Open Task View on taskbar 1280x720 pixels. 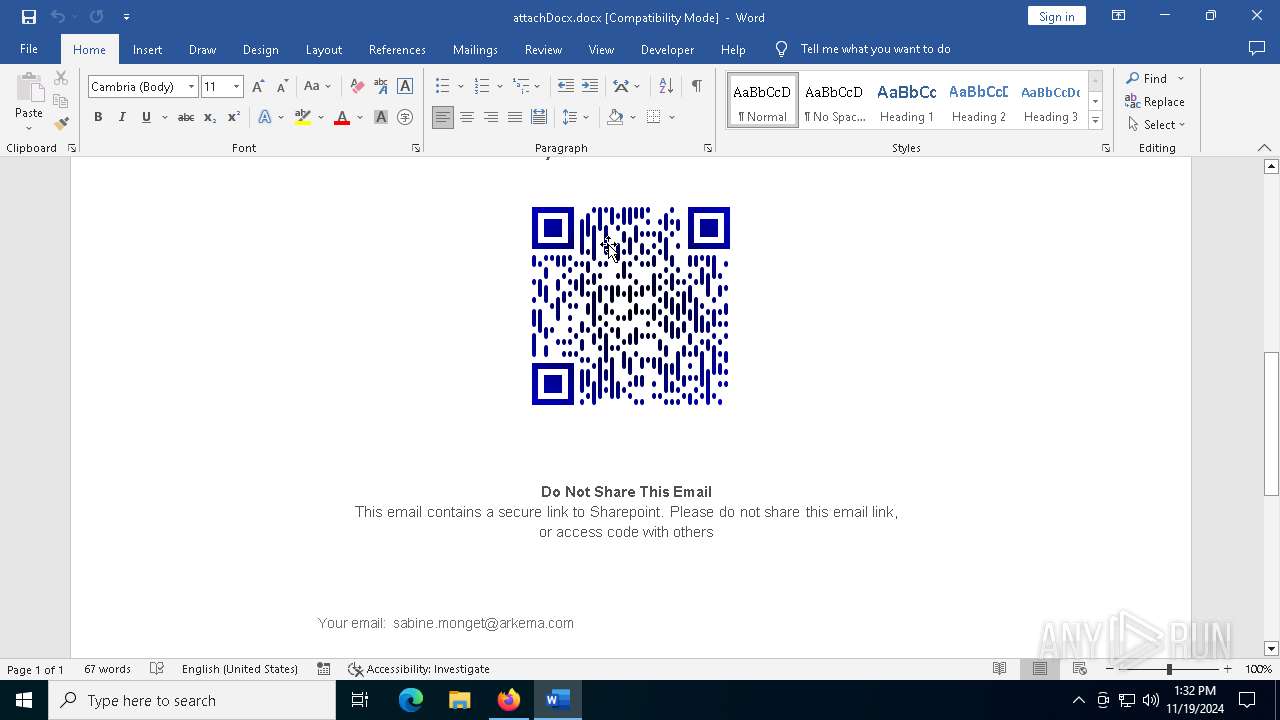click(360, 700)
